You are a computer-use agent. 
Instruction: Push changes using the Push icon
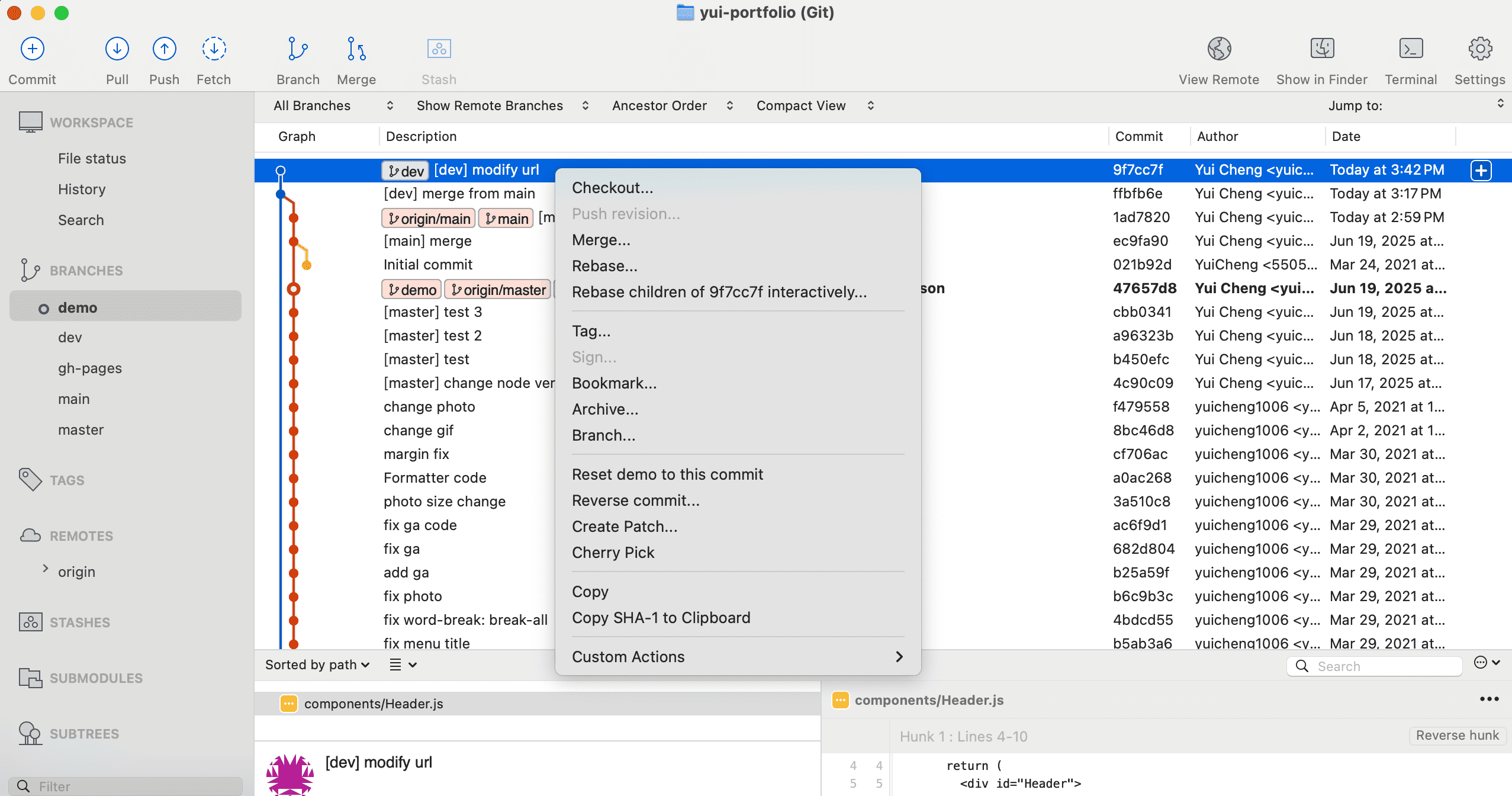tap(164, 49)
